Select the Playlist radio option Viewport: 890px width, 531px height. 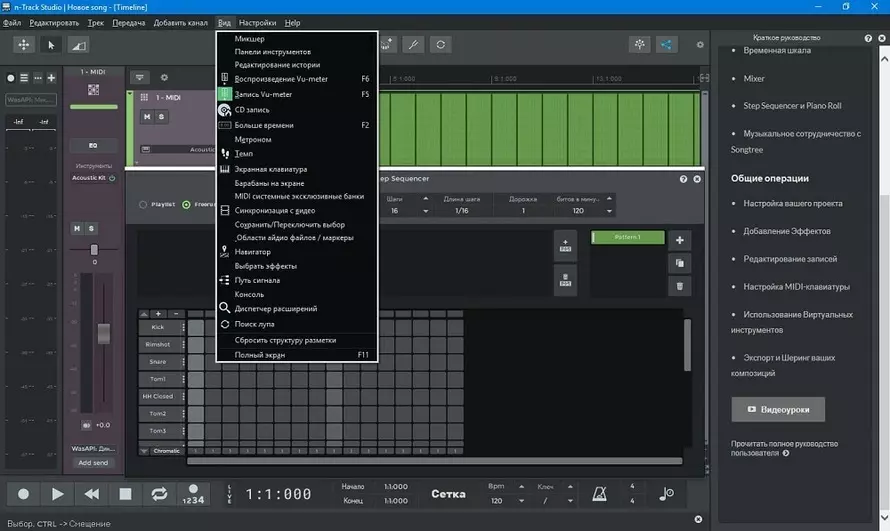143,205
